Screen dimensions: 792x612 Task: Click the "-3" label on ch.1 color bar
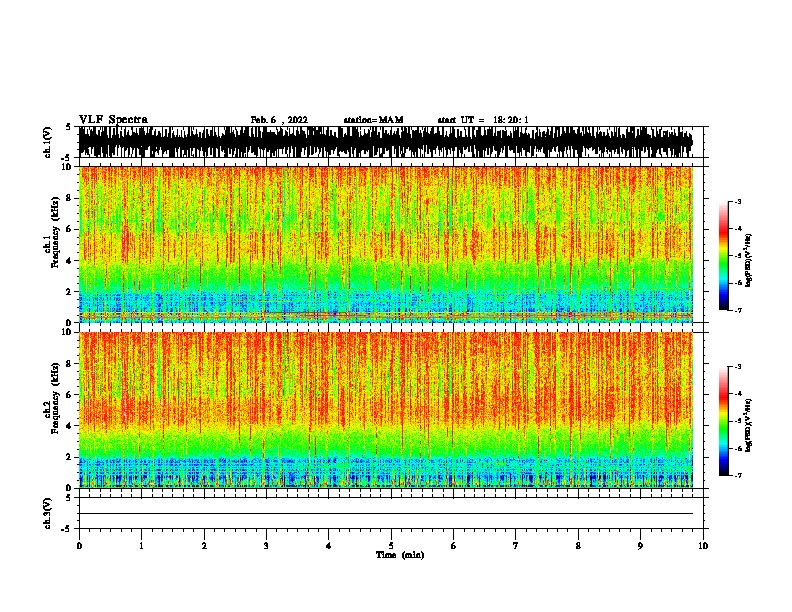[x=737, y=201]
